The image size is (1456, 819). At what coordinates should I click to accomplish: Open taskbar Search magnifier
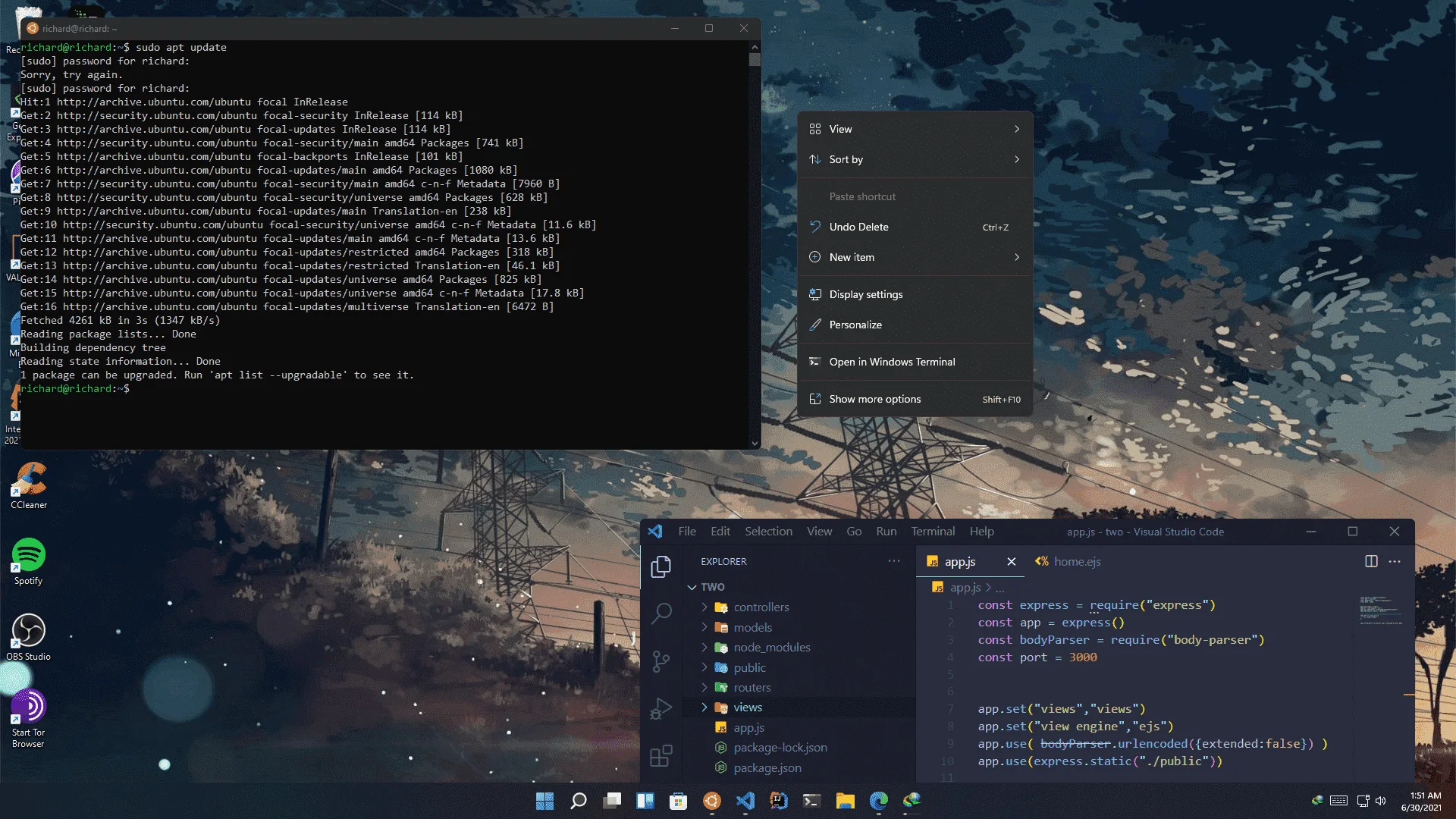[578, 801]
